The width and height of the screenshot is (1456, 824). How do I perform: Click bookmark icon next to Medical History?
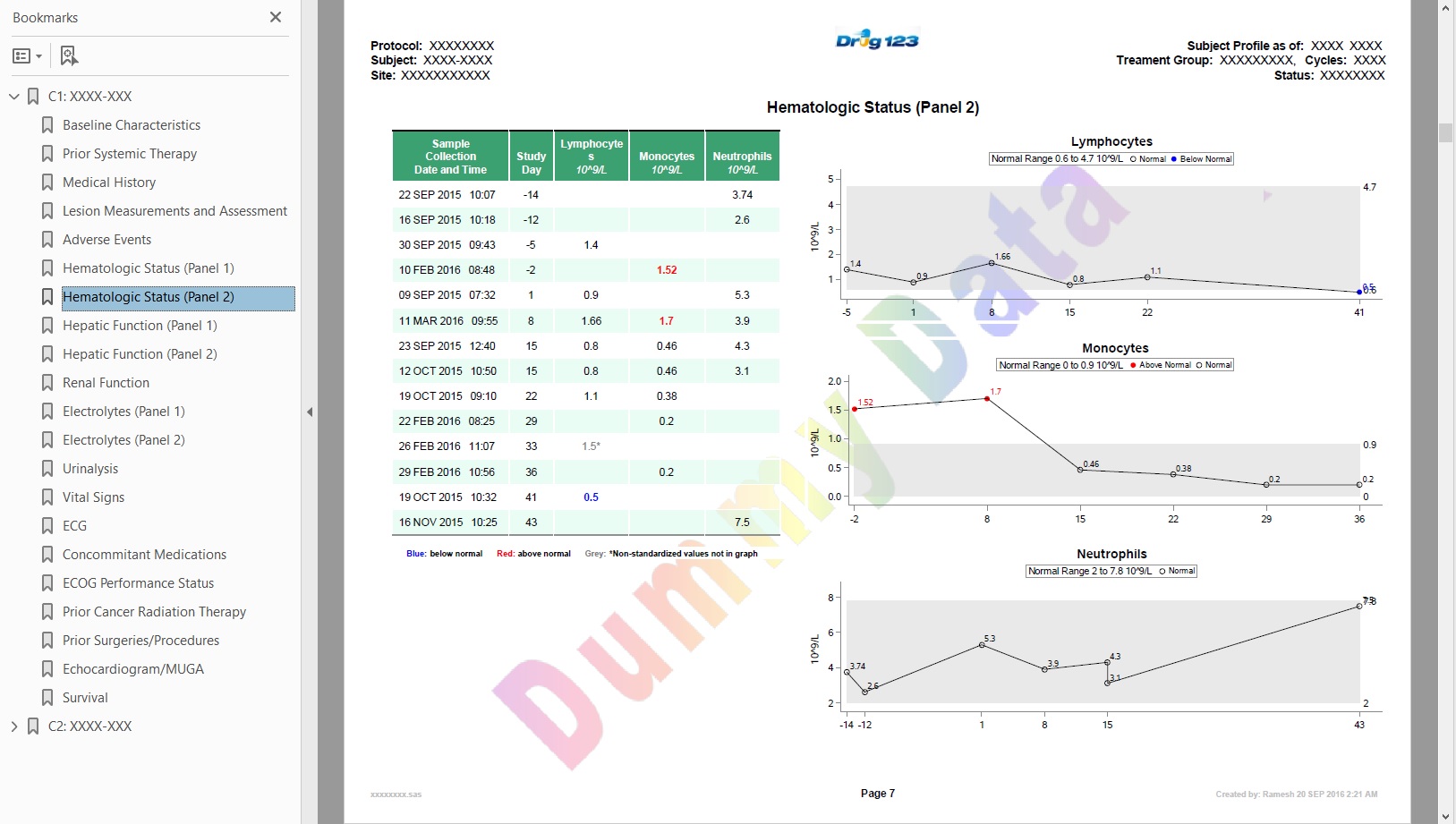(x=47, y=183)
